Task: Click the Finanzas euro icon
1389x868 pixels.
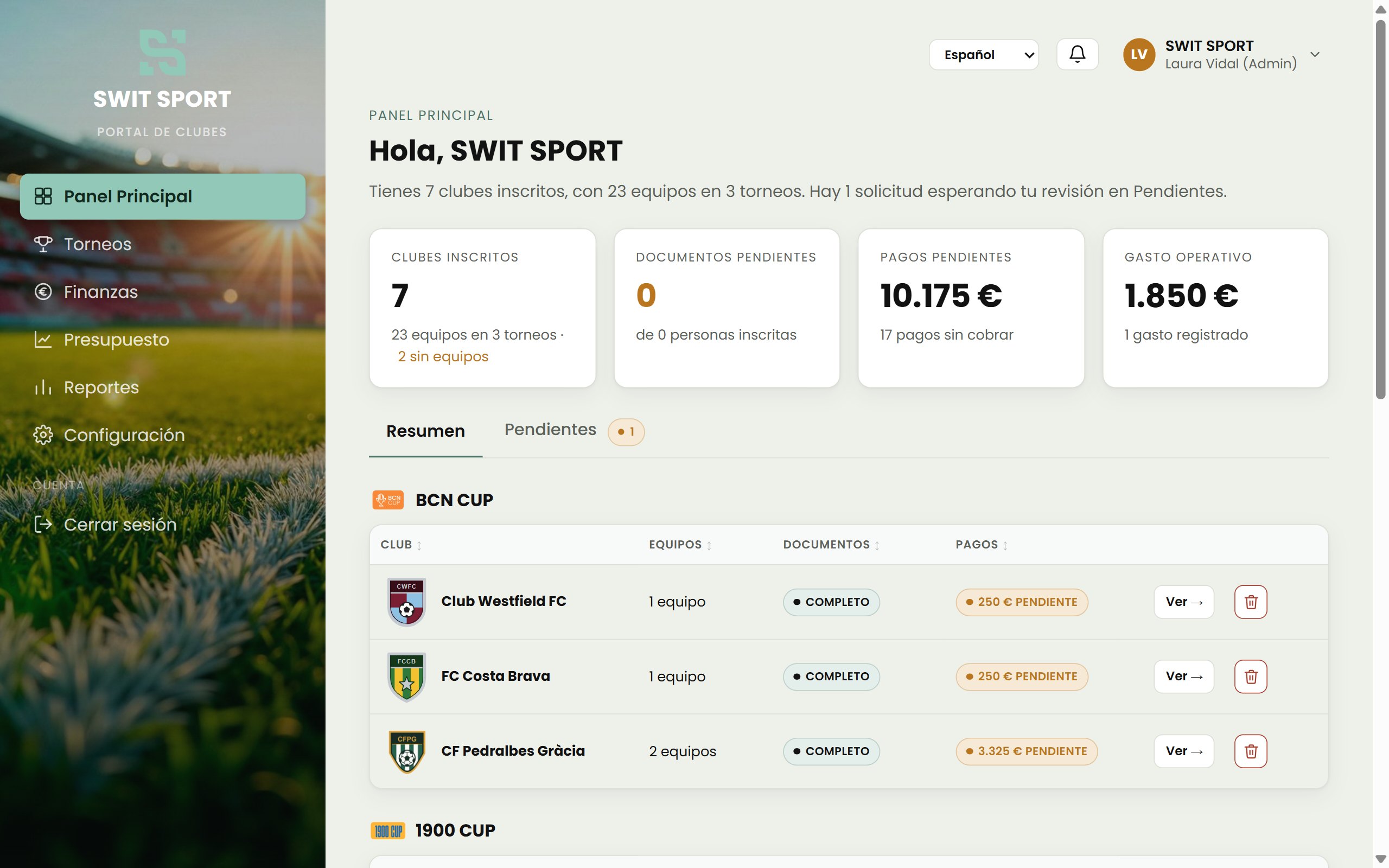Action: (x=43, y=292)
